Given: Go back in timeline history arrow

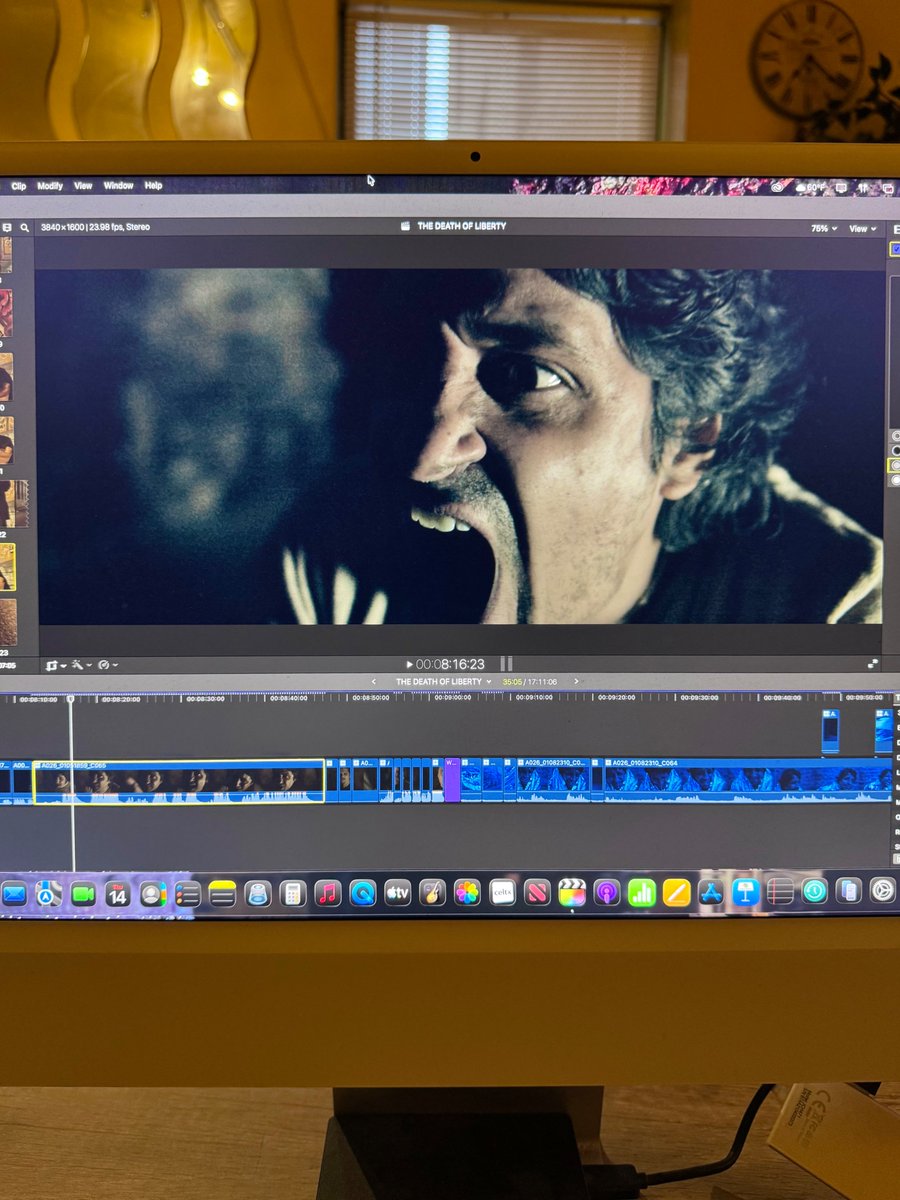Looking at the screenshot, I should pyautogui.click(x=372, y=682).
